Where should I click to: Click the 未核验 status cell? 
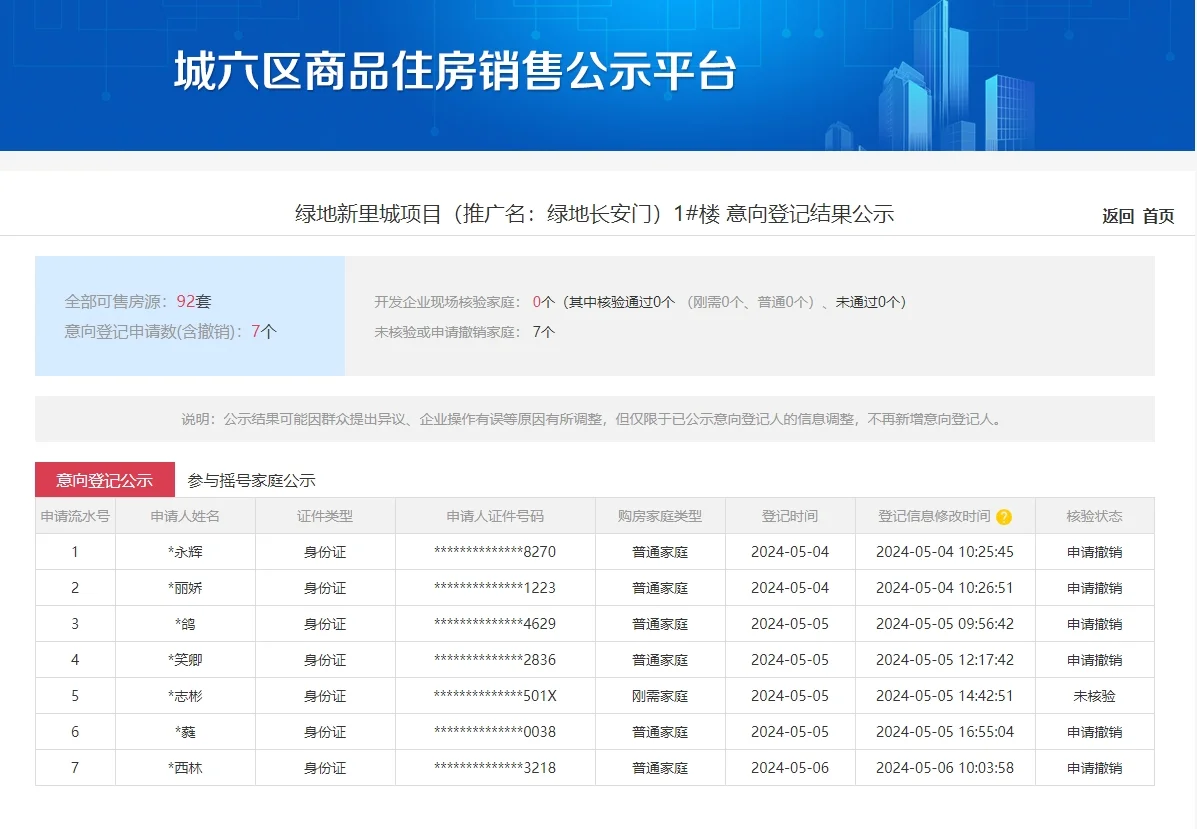tap(1094, 696)
